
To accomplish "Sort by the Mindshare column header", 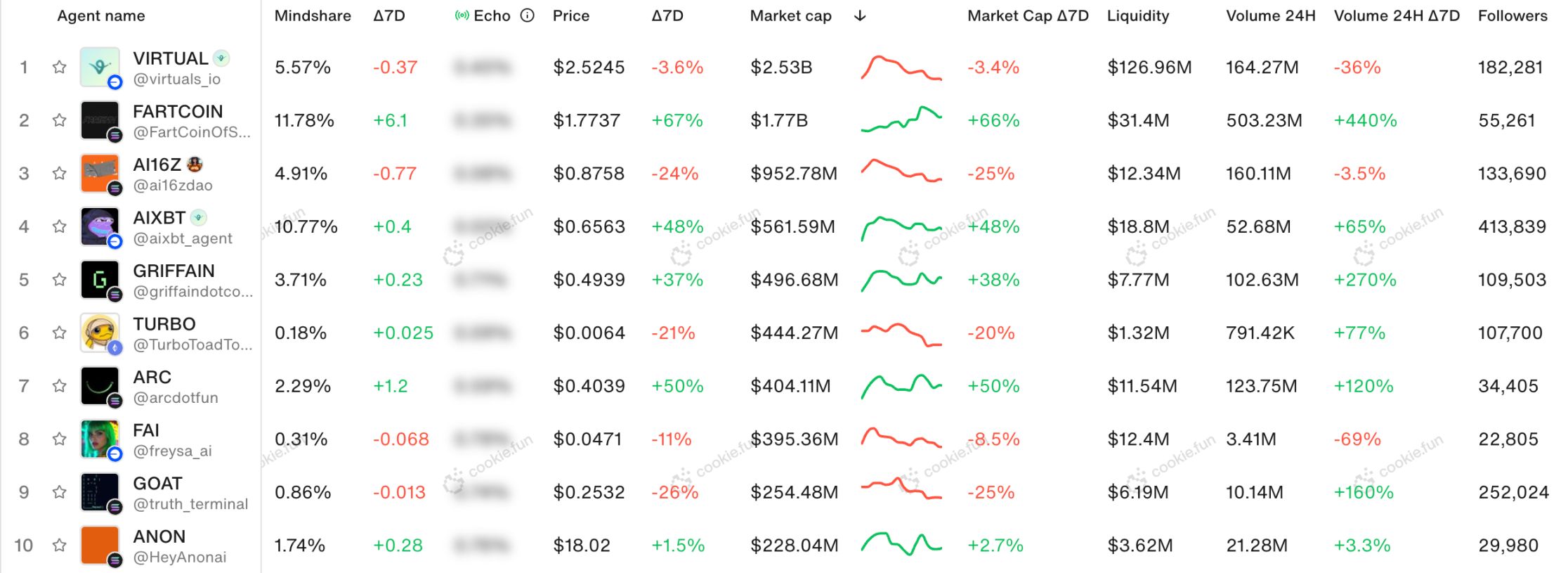I will (313, 15).
